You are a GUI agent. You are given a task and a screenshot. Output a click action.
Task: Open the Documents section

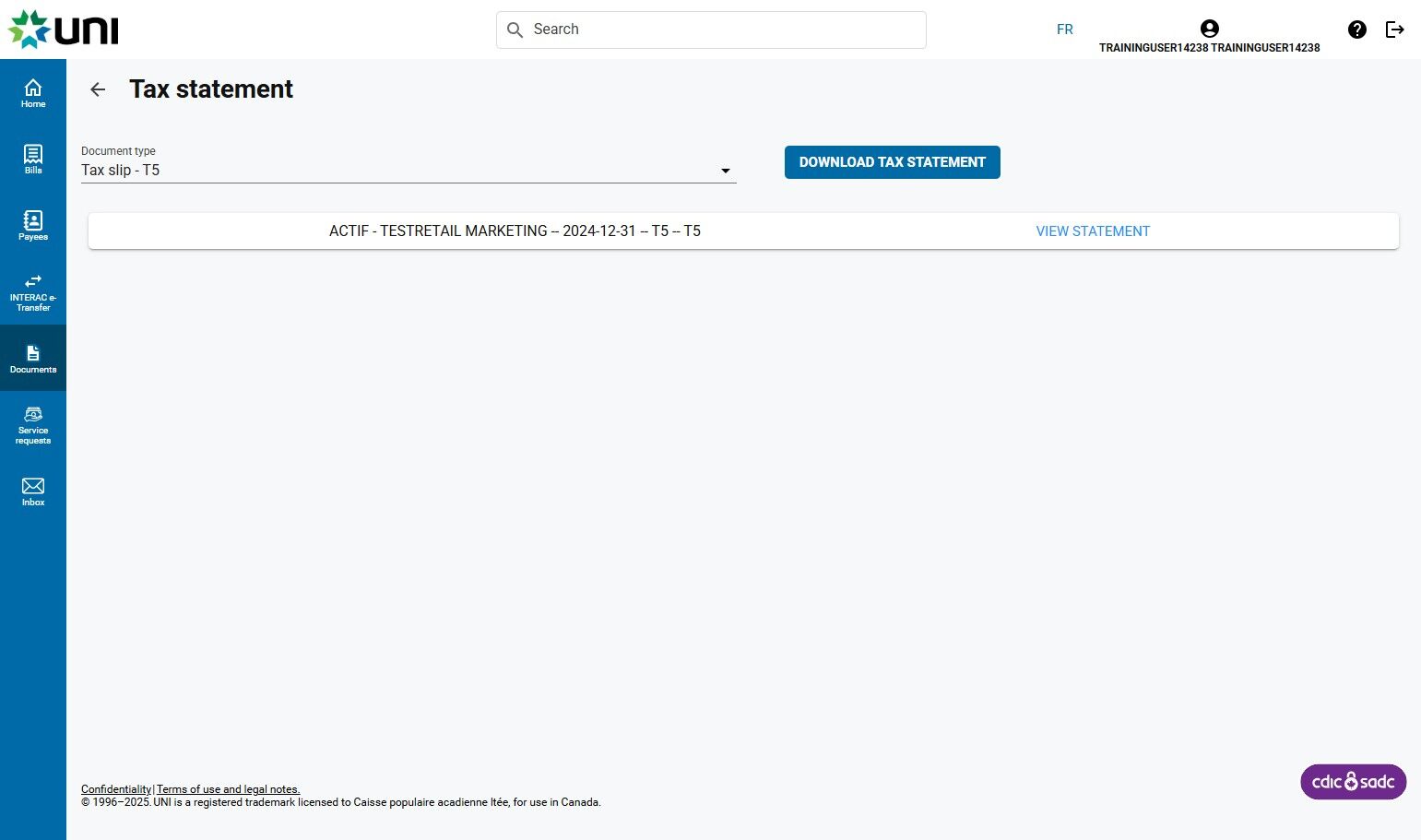33,358
